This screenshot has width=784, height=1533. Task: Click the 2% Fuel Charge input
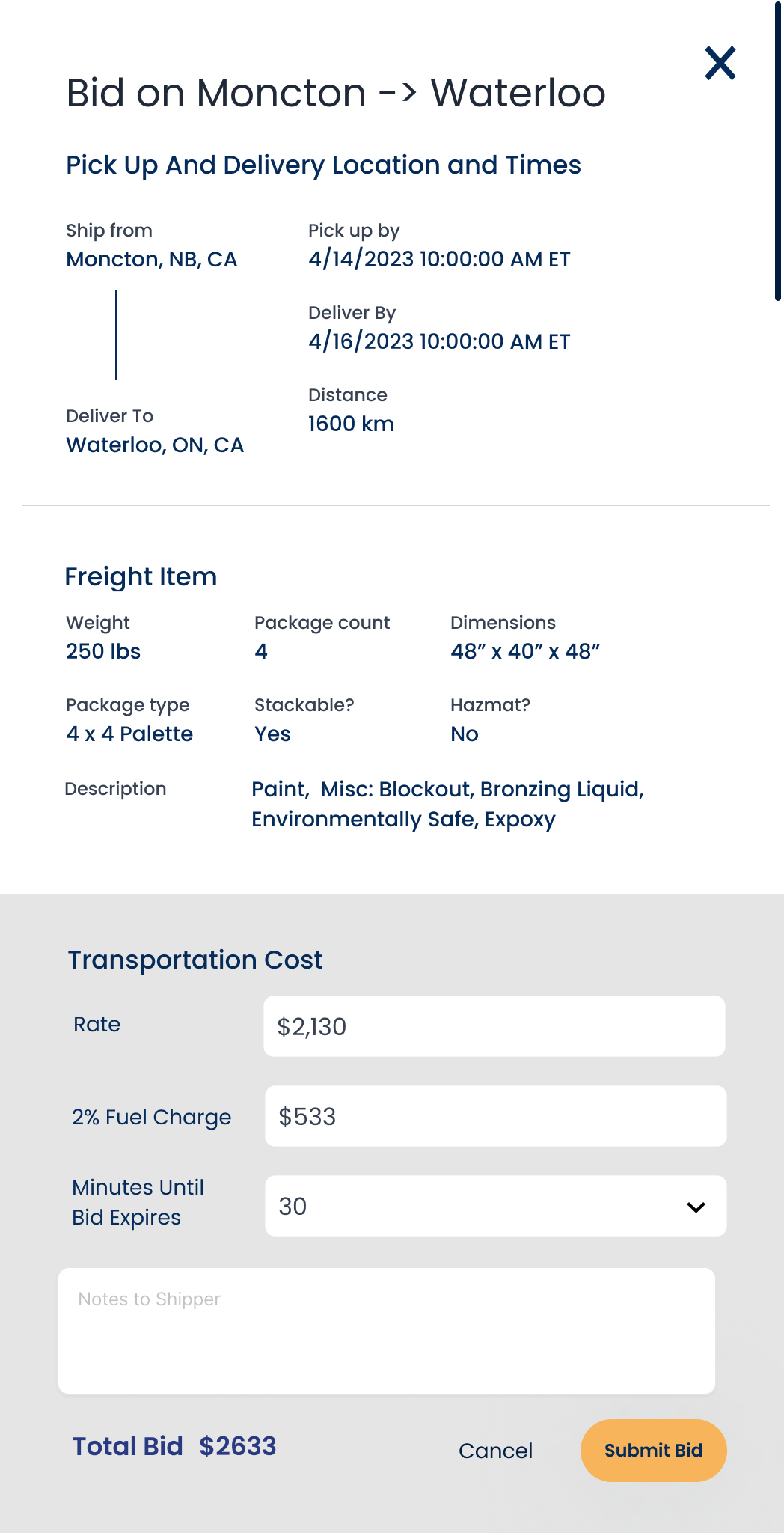pyautogui.click(x=495, y=1116)
